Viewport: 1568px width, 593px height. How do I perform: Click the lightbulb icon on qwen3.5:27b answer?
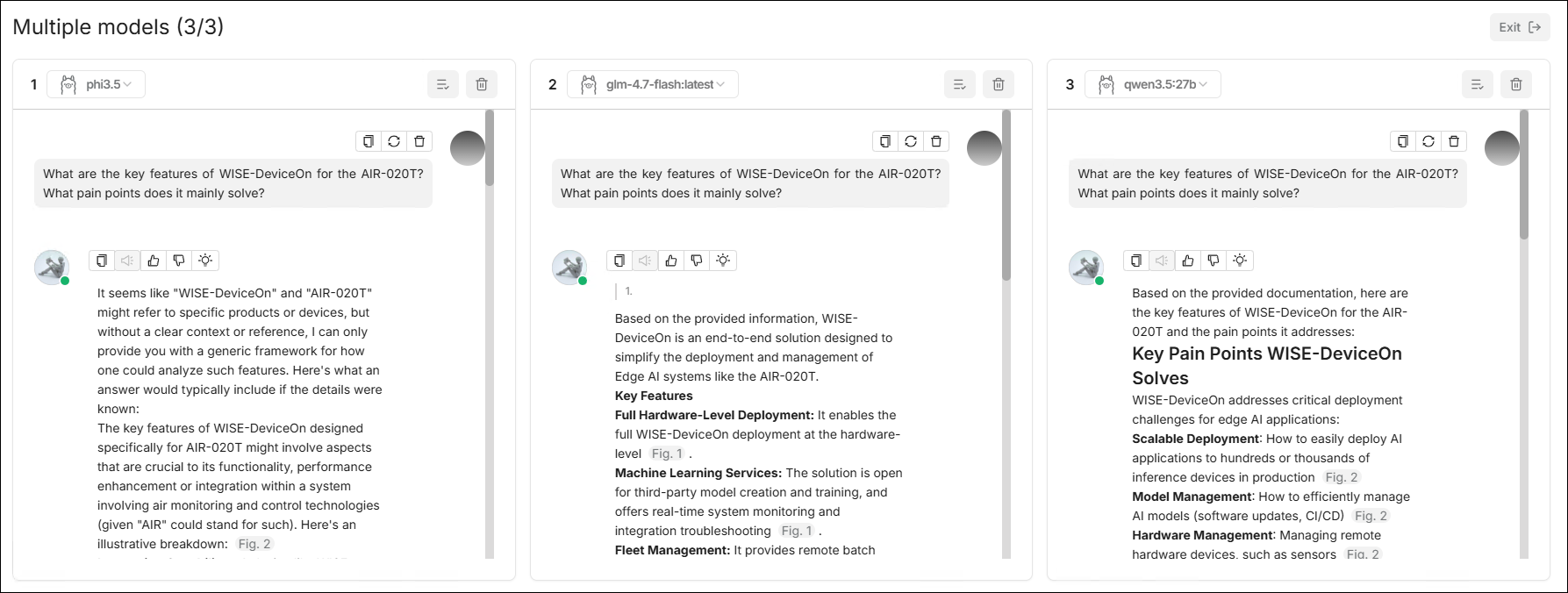pos(1240,261)
